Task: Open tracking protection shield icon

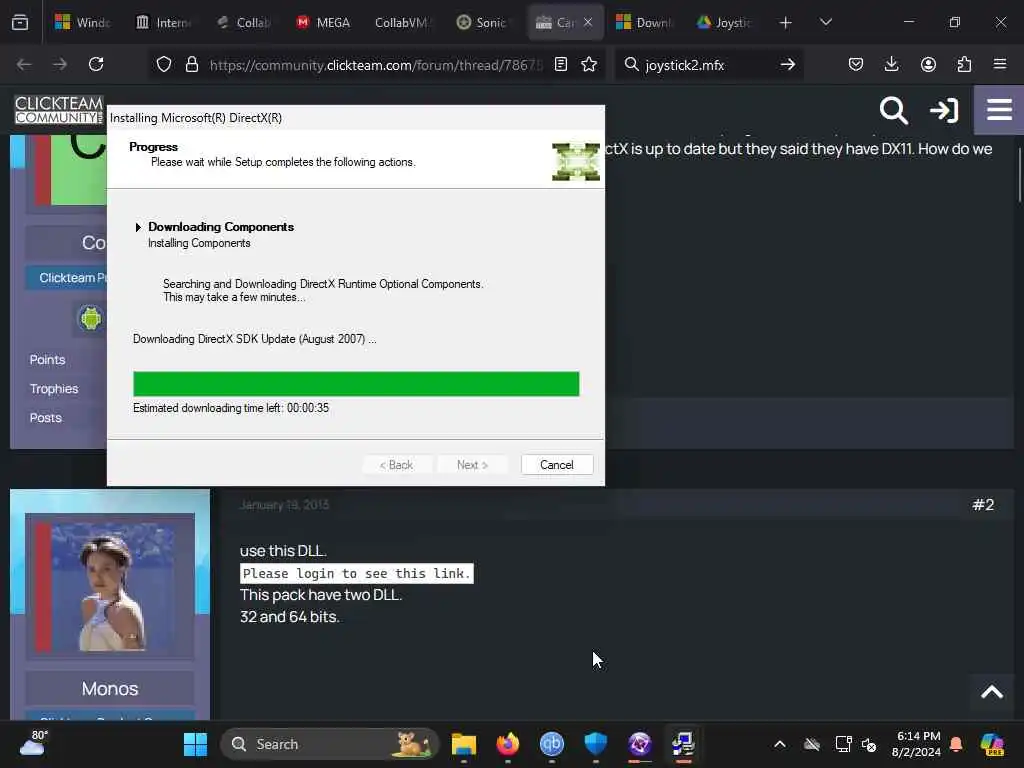Action: pos(164,65)
